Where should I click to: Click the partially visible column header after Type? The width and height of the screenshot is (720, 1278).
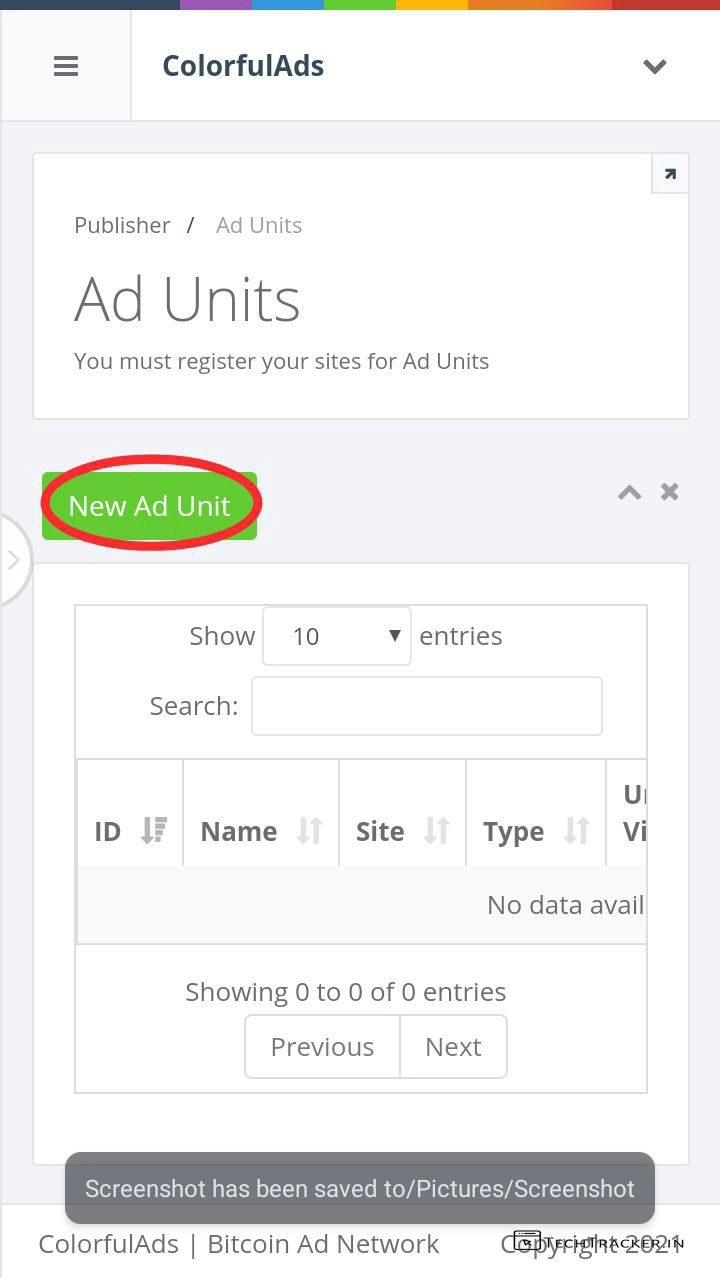tap(632, 812)
